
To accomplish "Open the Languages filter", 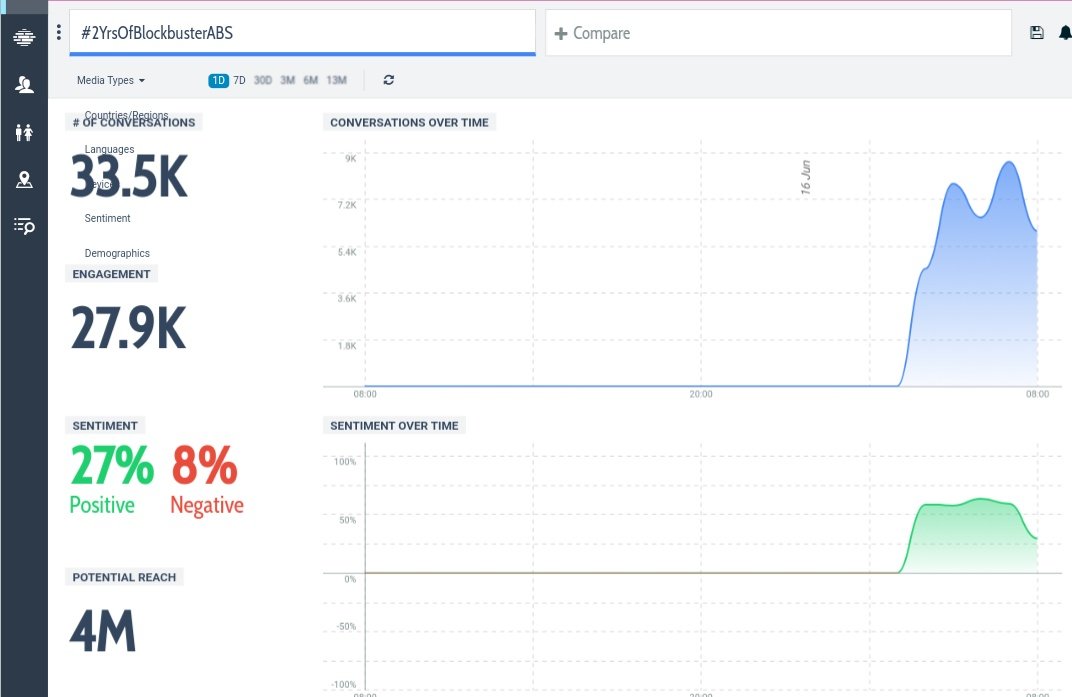I will click(109, 149).
